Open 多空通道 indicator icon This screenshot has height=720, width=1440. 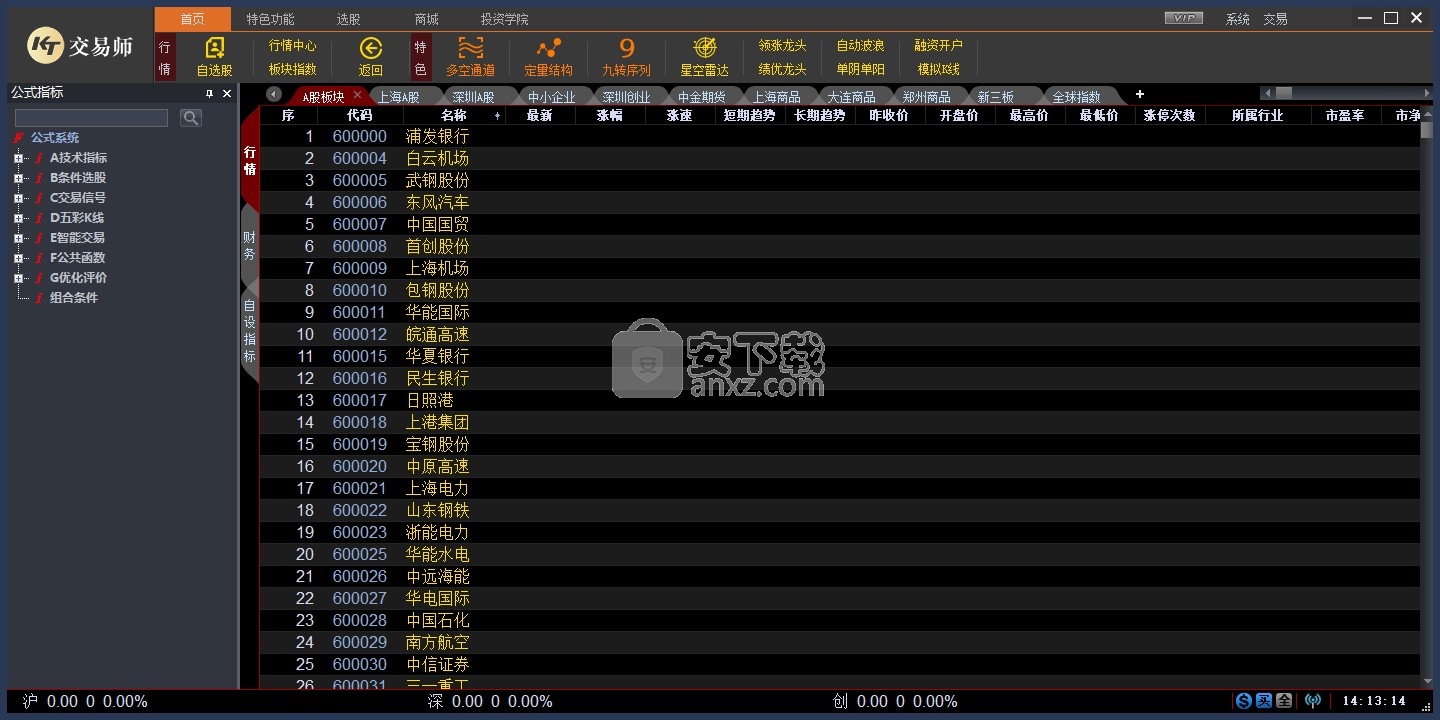[x=470, y=48]
